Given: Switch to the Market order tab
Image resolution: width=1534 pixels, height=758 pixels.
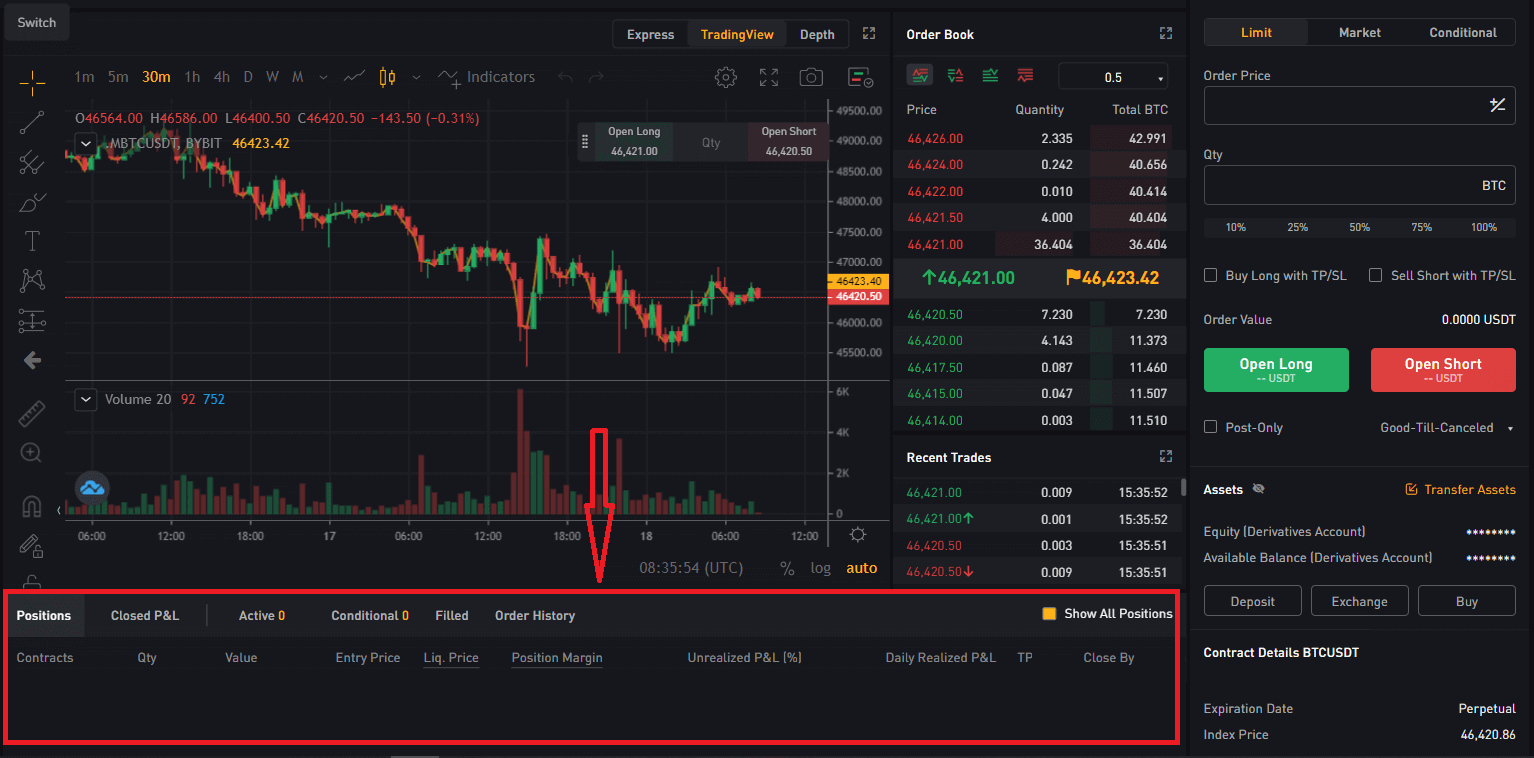Looking at the screenshot, I should [1359, 32].
